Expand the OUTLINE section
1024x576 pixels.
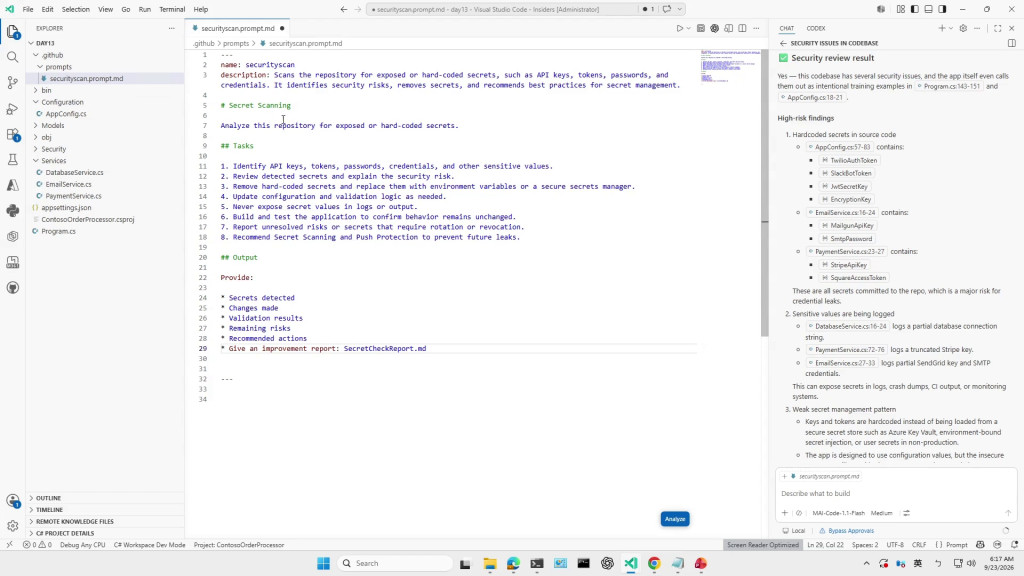48,498
